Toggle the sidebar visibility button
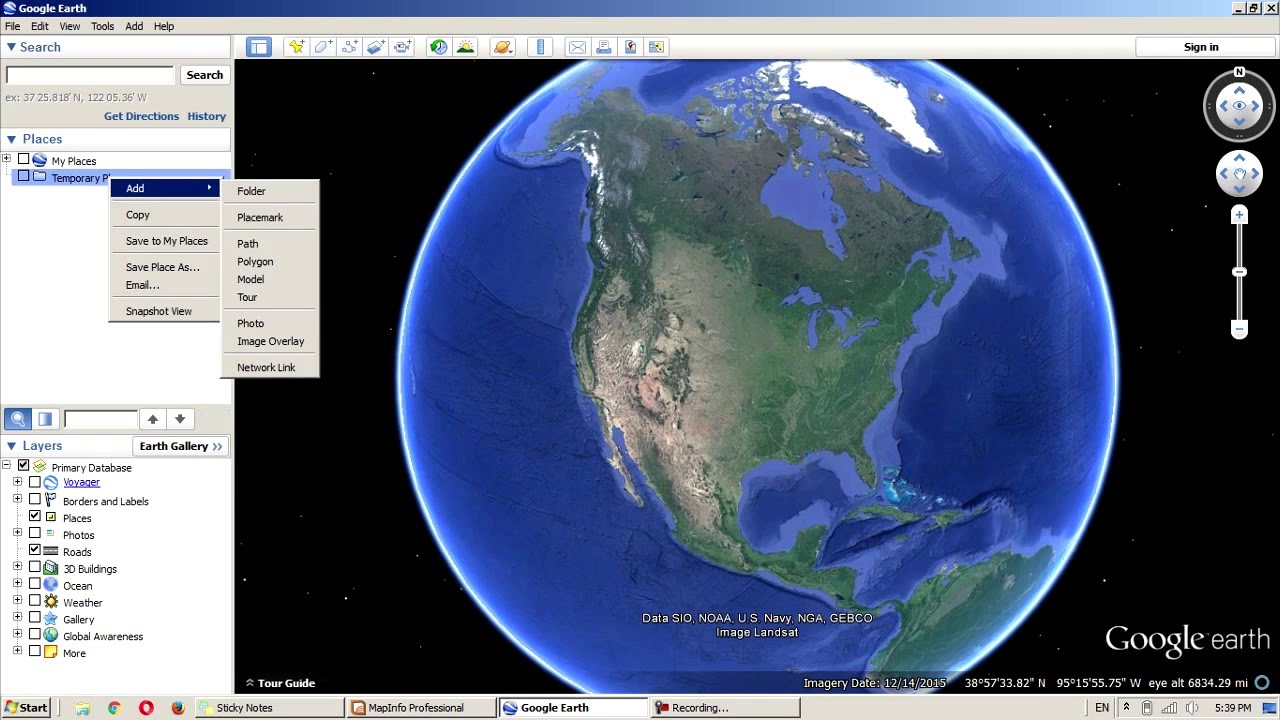Image resolution: width=1280 pixels, height=720 pixels. tap(259, 47)
